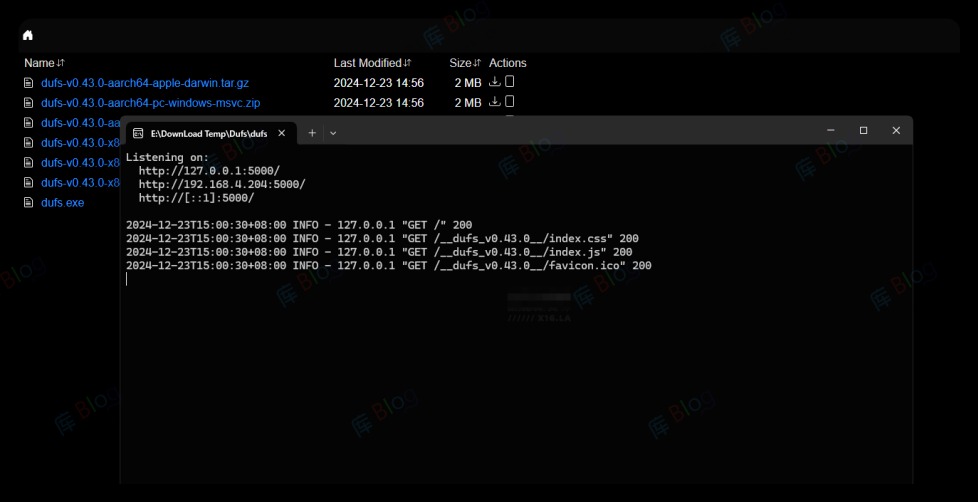Click file icon beside aarch64-apple-darwin.tar.gz
The height and width of the screenshot is (502, 978).
pyautogui.click(x=28, y=83)
